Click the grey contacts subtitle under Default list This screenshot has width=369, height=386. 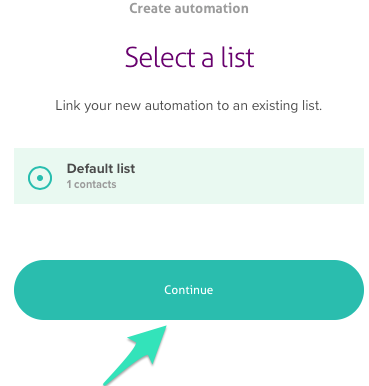(91, 184)
